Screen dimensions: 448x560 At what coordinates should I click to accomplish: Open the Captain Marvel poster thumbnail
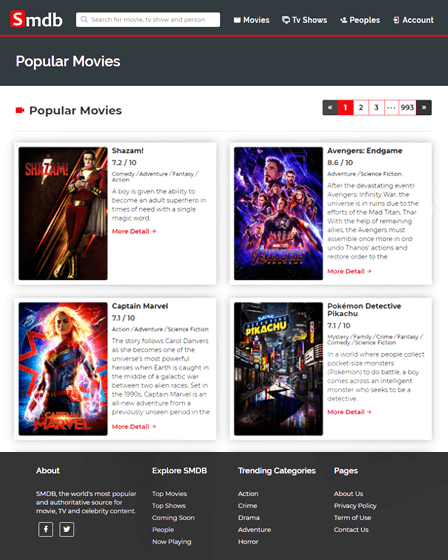(63, 369)
